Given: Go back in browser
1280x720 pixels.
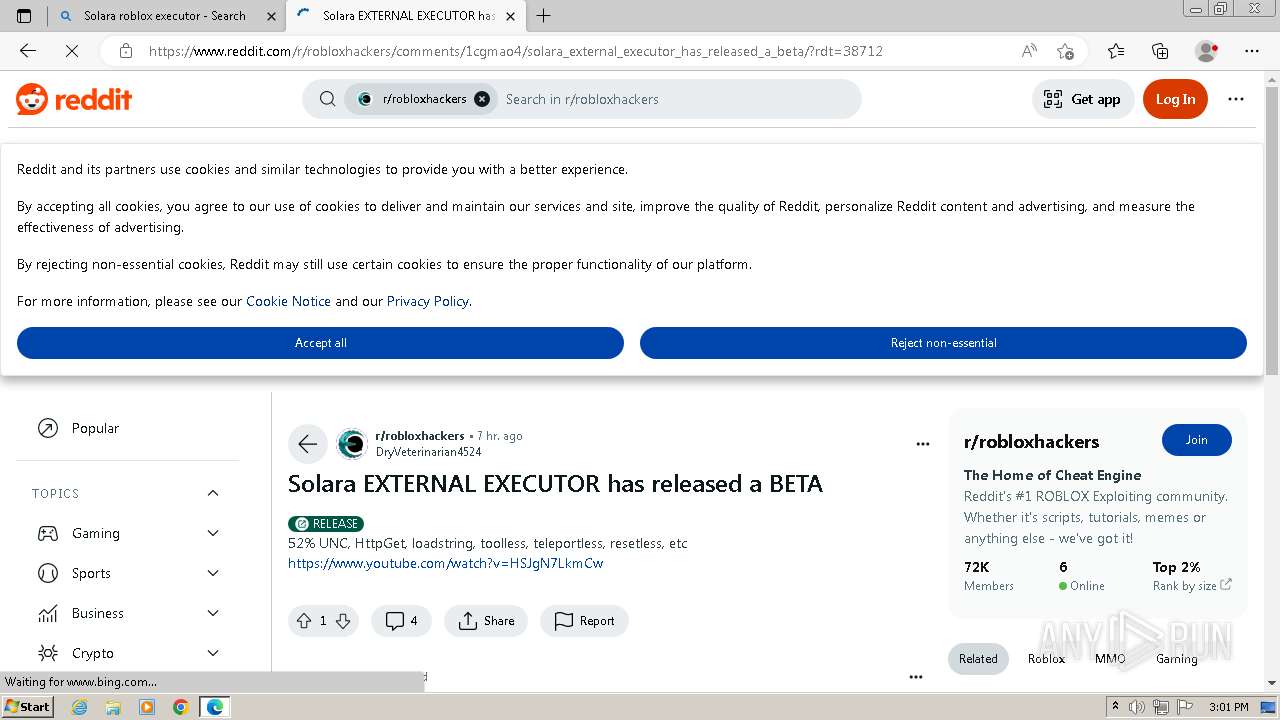Looking at the screenshot, I should click(28, 51).
